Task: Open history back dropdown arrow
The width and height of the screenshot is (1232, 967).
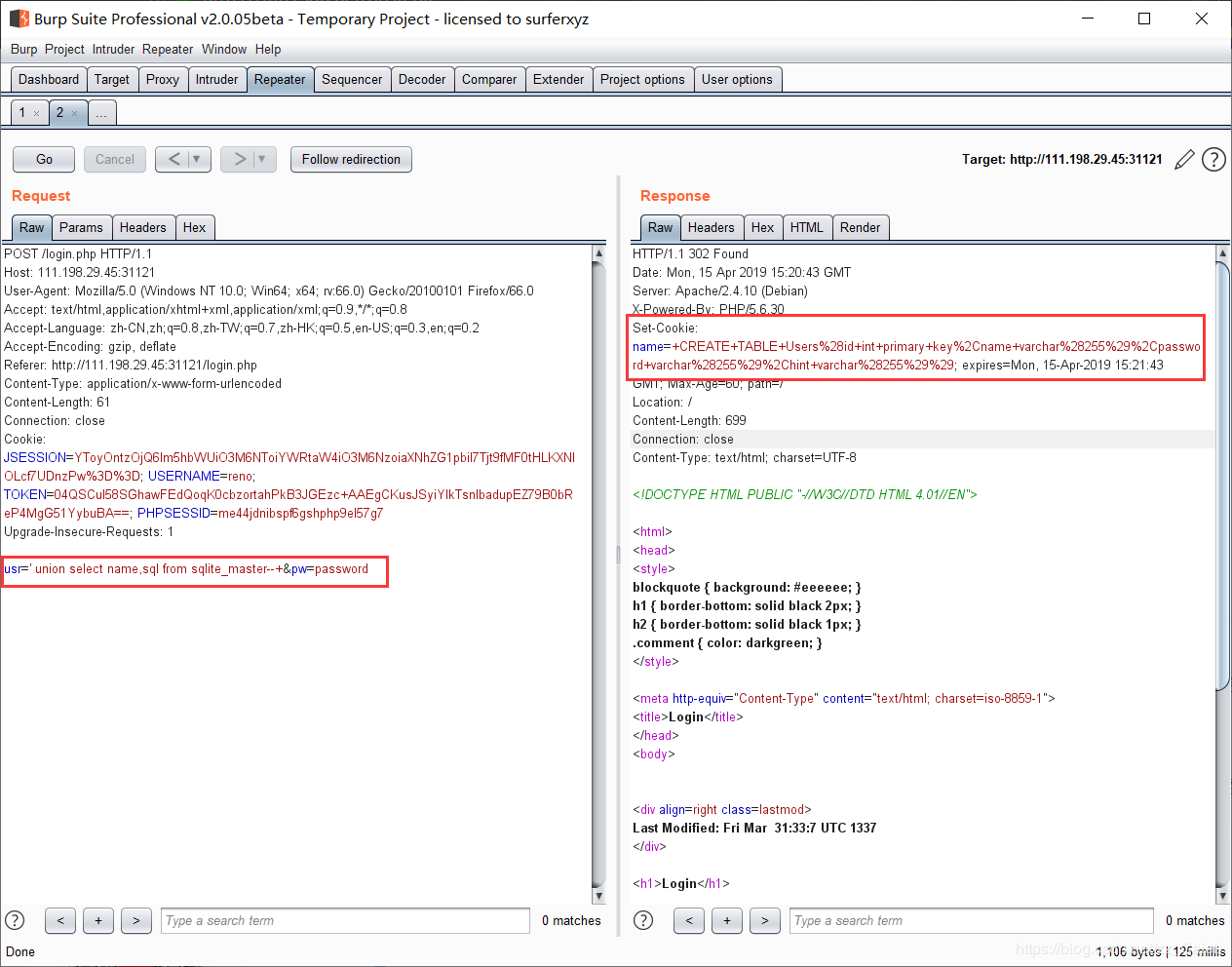Action: (197, 159)
